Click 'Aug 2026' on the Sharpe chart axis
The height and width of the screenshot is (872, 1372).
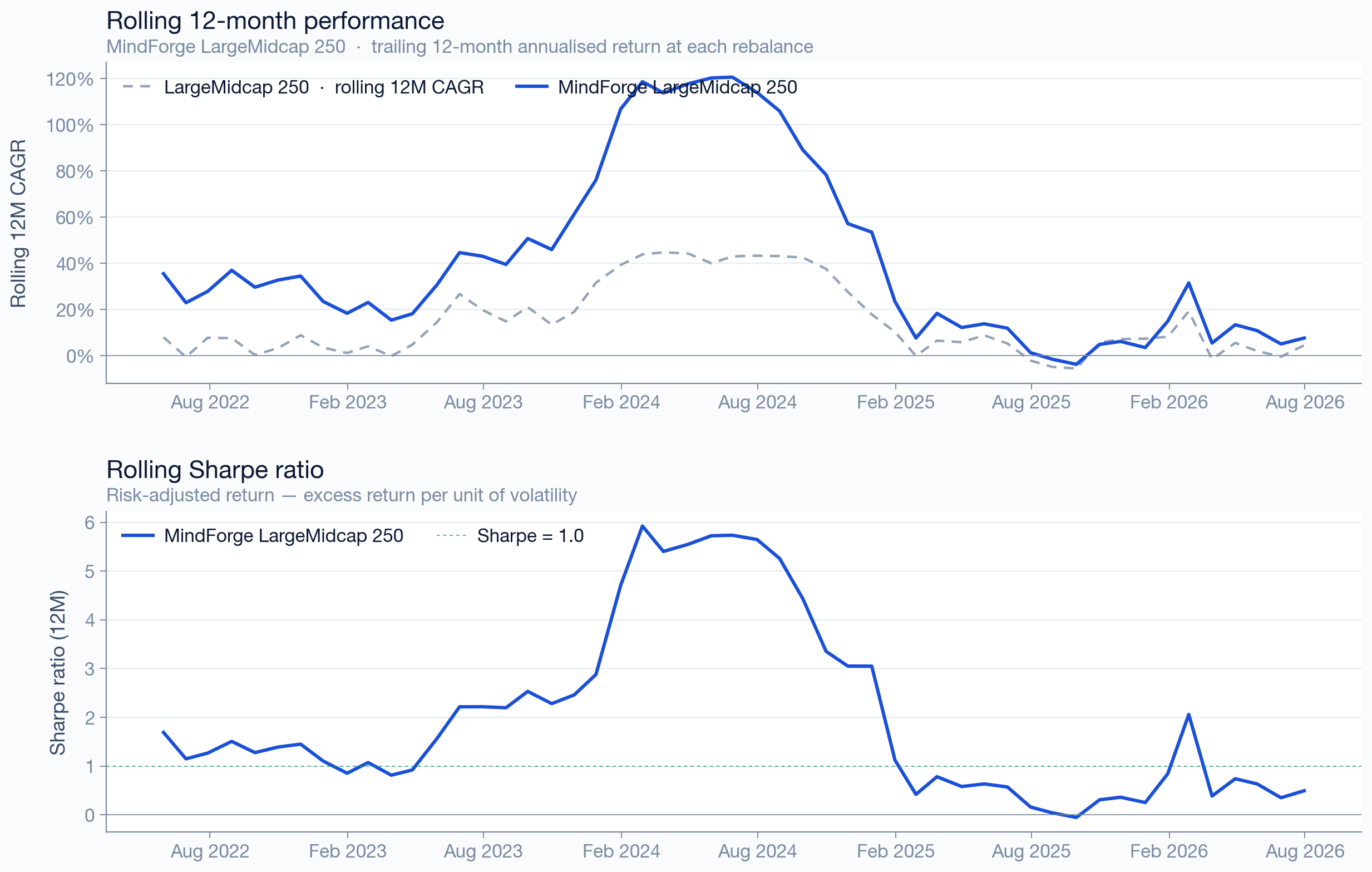click(1305, 851)
